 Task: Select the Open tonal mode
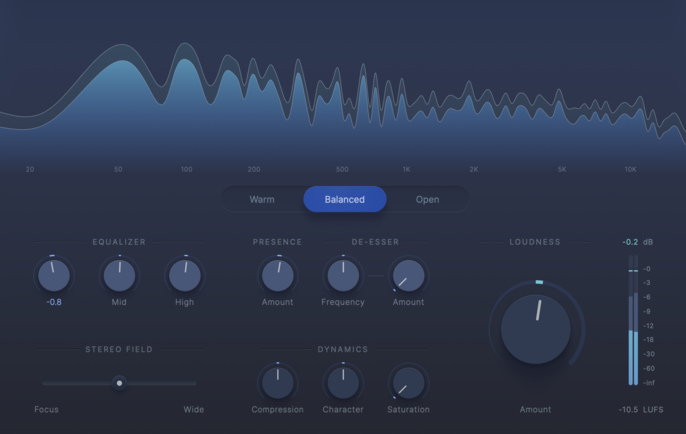click(427, 200)
